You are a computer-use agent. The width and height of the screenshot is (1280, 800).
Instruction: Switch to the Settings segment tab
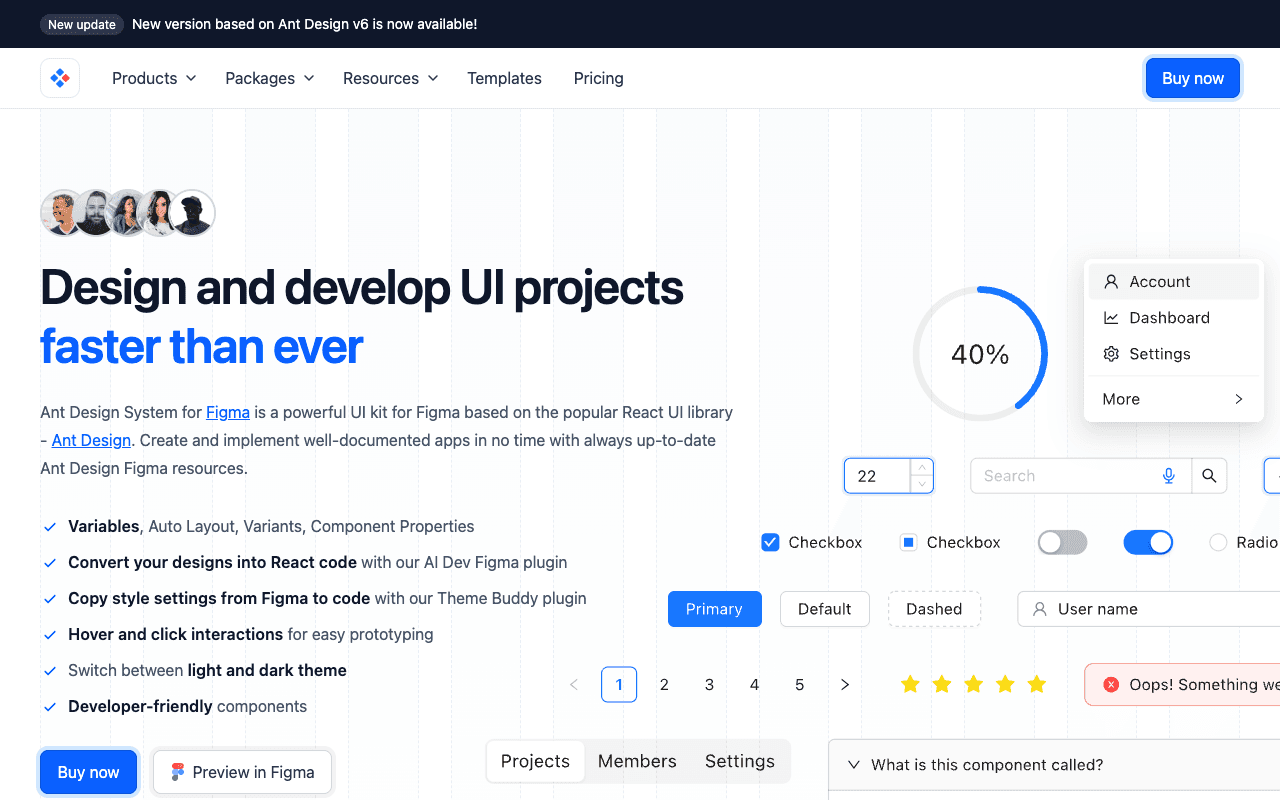[740, 761]
